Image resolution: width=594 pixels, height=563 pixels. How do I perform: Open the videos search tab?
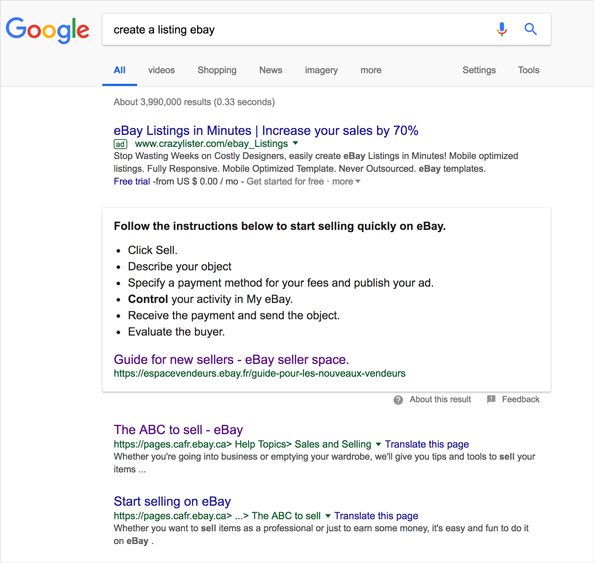(161, 70)
